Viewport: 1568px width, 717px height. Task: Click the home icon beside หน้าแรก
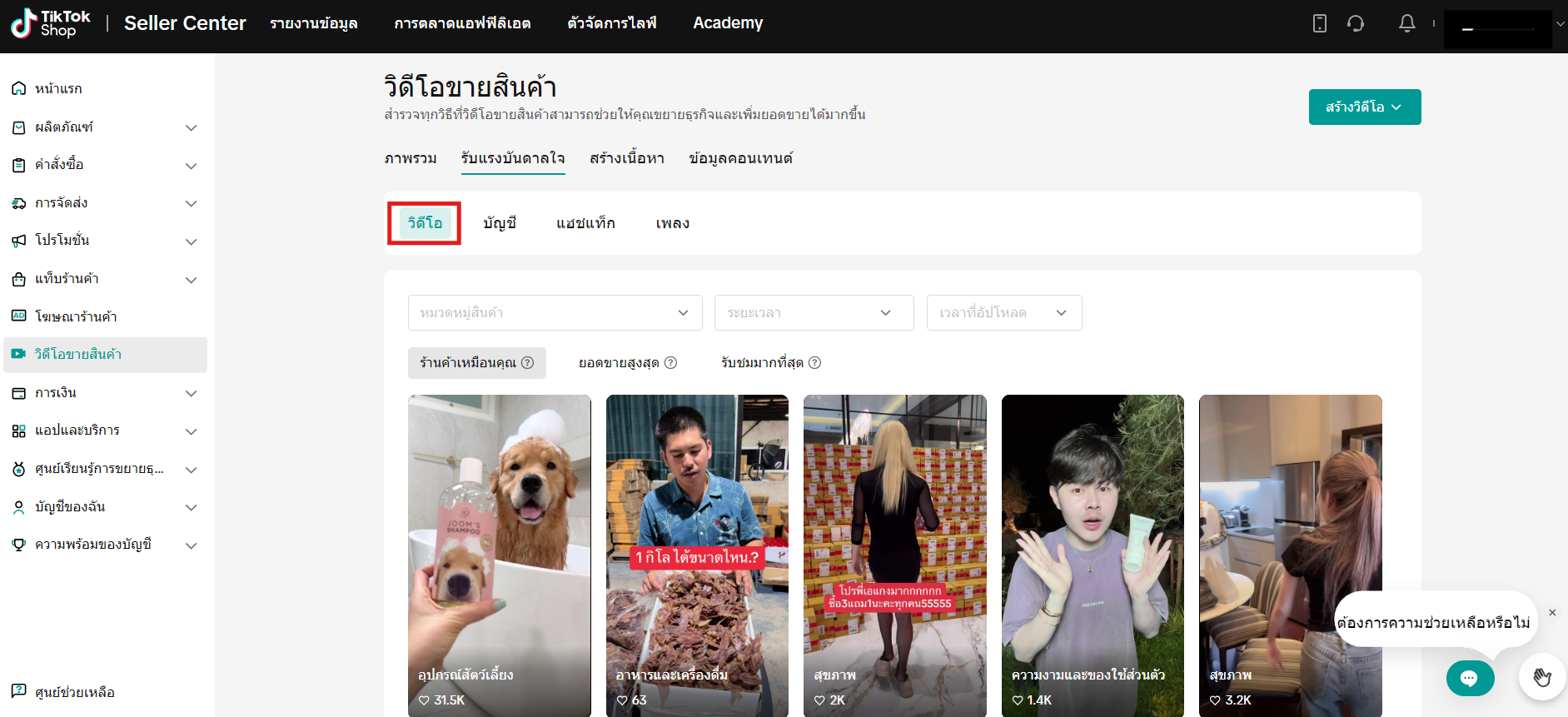[19, 88]
